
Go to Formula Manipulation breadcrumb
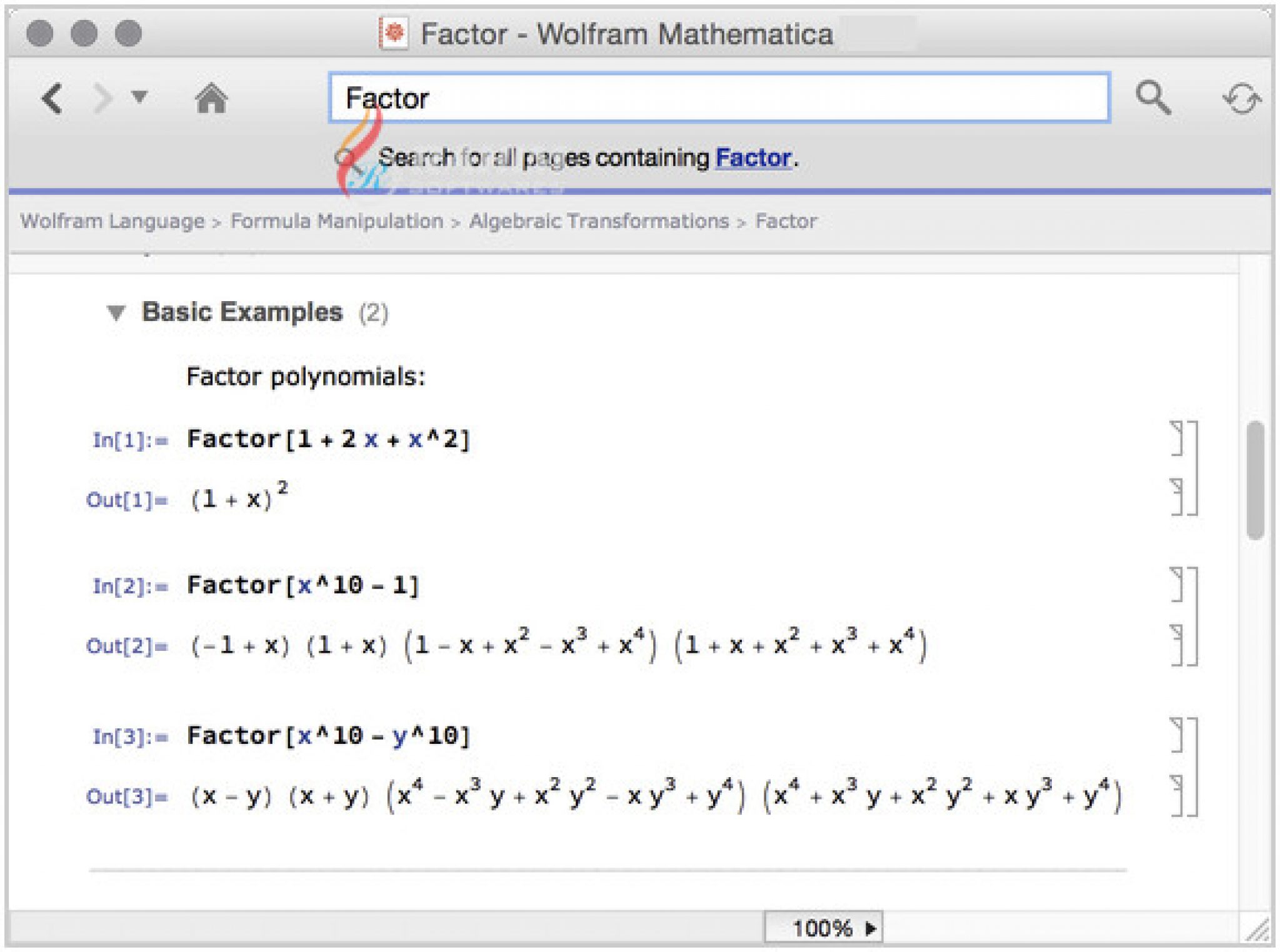point(337,221)
